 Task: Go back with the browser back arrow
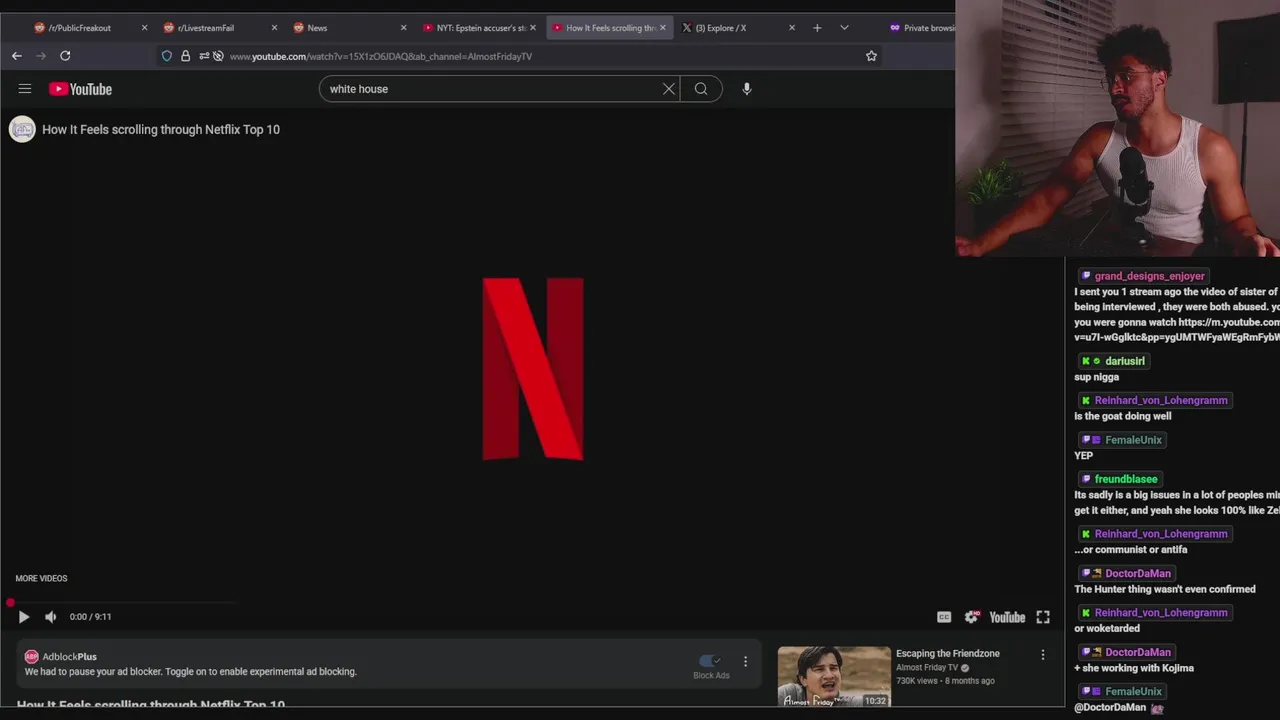coord(17,56)
